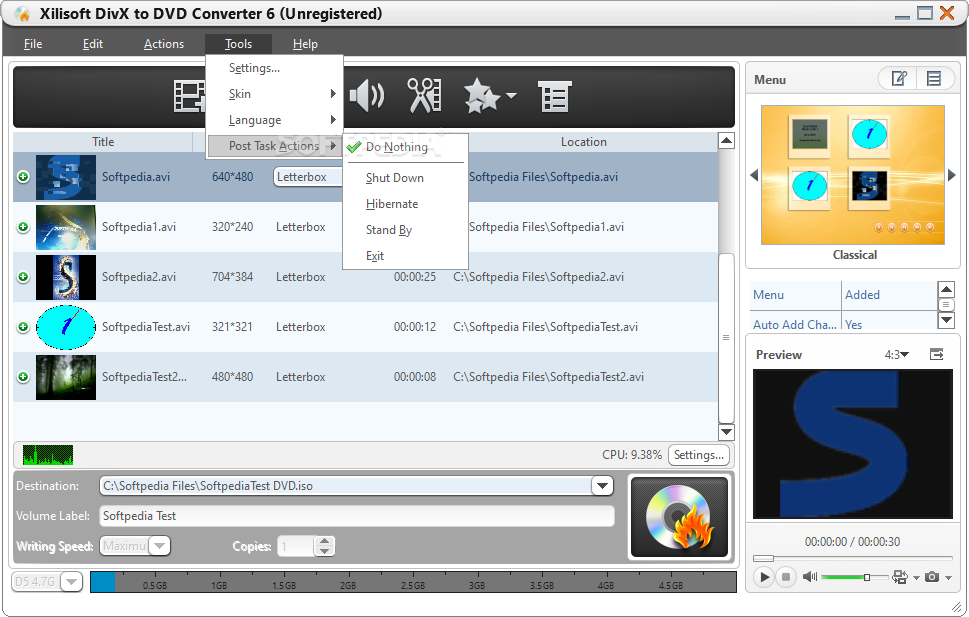Image resolution: width=969 pixels, height=617 pixels.
Task: Expand the display mode dropdown arrow
Action: tap(916, 578)
